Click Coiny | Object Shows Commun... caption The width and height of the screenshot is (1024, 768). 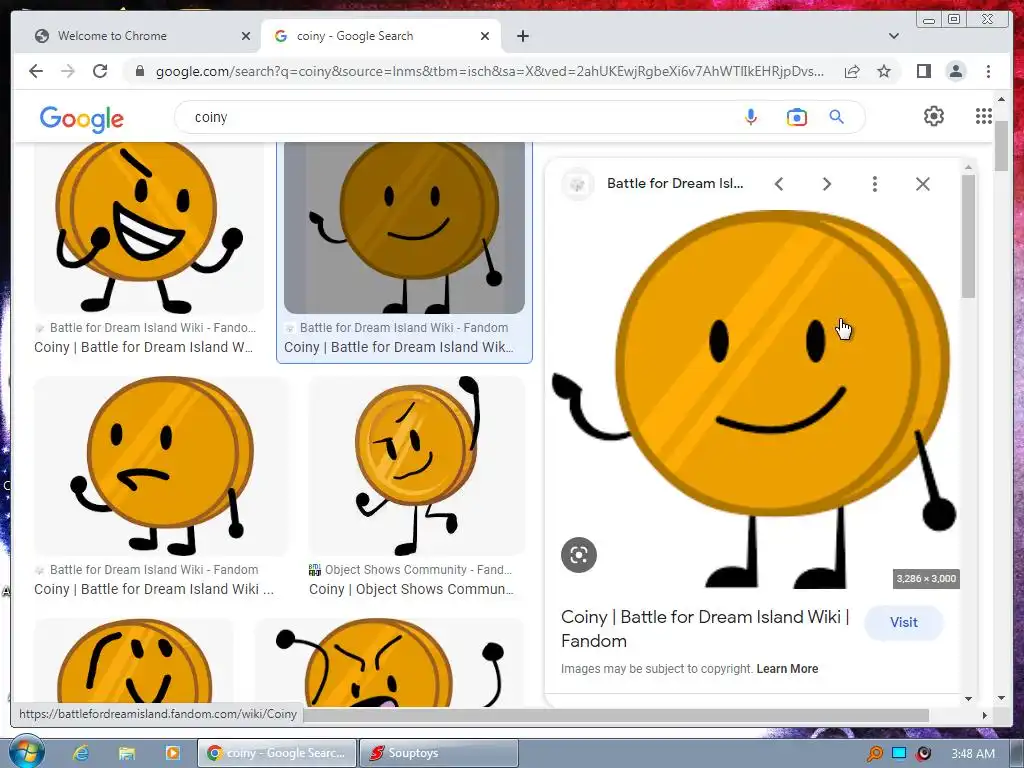click(411, 589)
